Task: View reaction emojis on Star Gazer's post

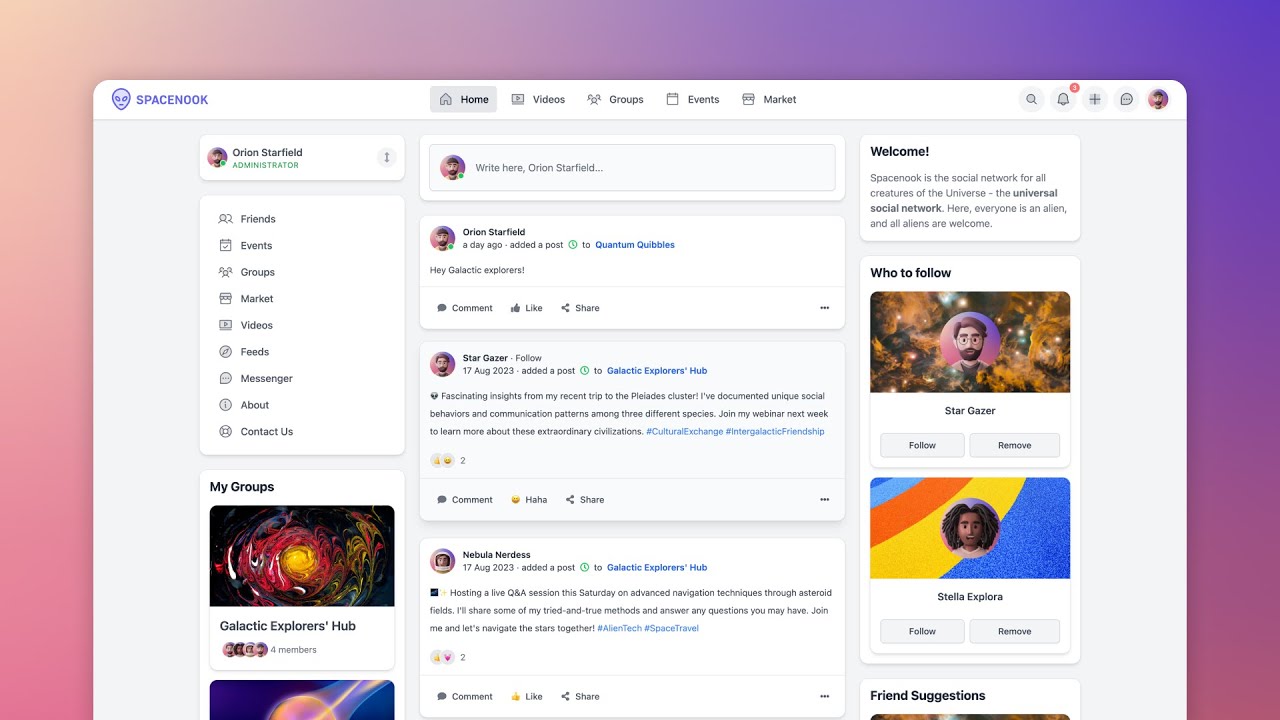Action: (442, 461)
